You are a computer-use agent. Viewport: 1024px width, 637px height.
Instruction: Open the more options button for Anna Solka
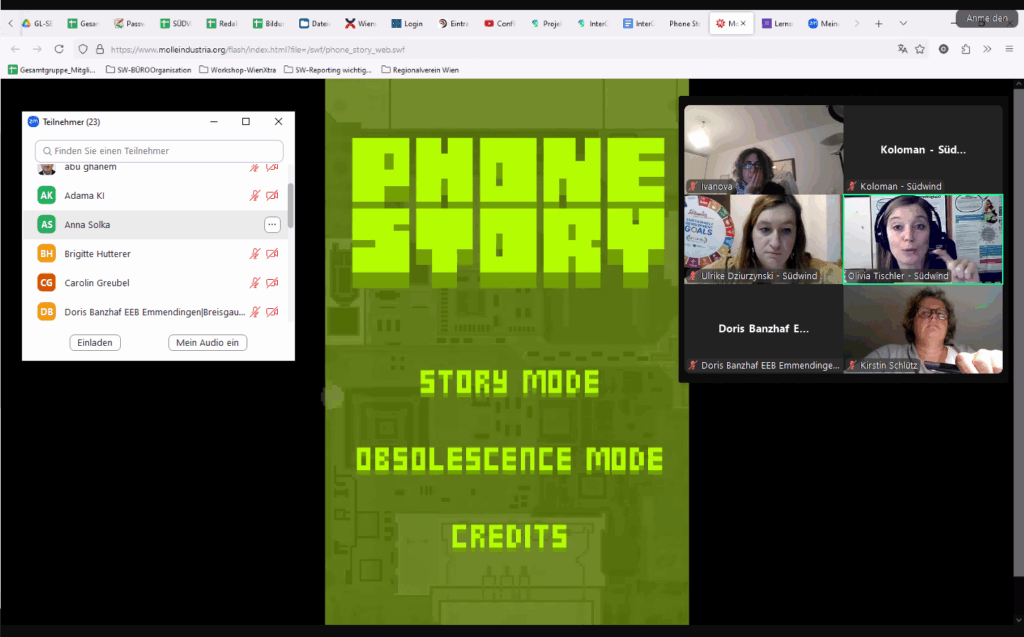tap(272, 225)
